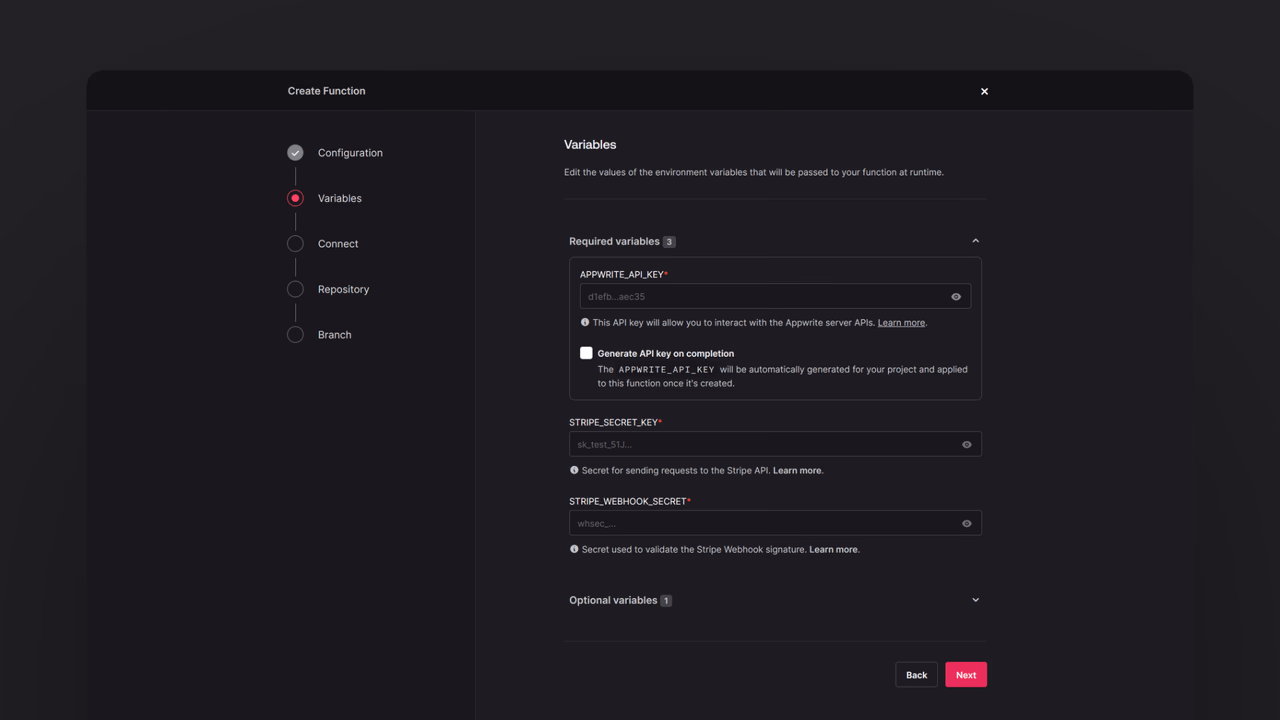Click the Connect step circle
Image resolution: width=1280 pixels, height=720 pixels.
pyautogui.click(x=295, y=244)
